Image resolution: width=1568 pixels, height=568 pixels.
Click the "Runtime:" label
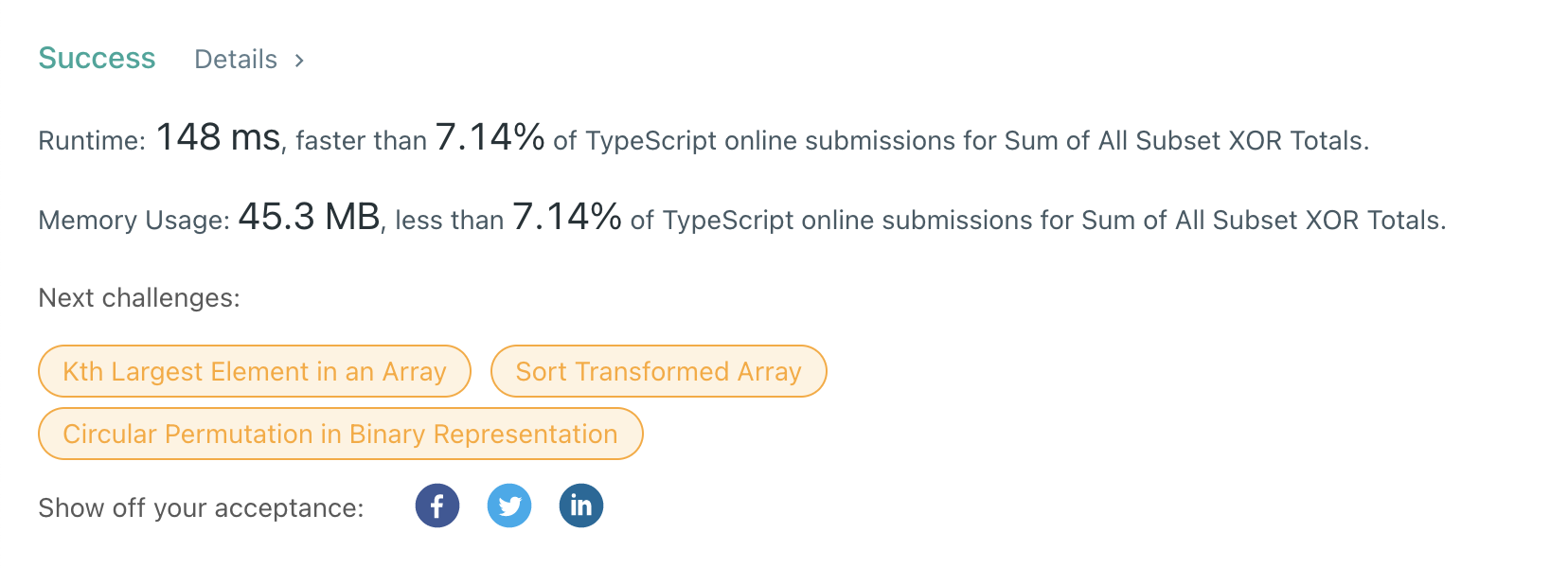pyautogui.click(x=92, y=141)
